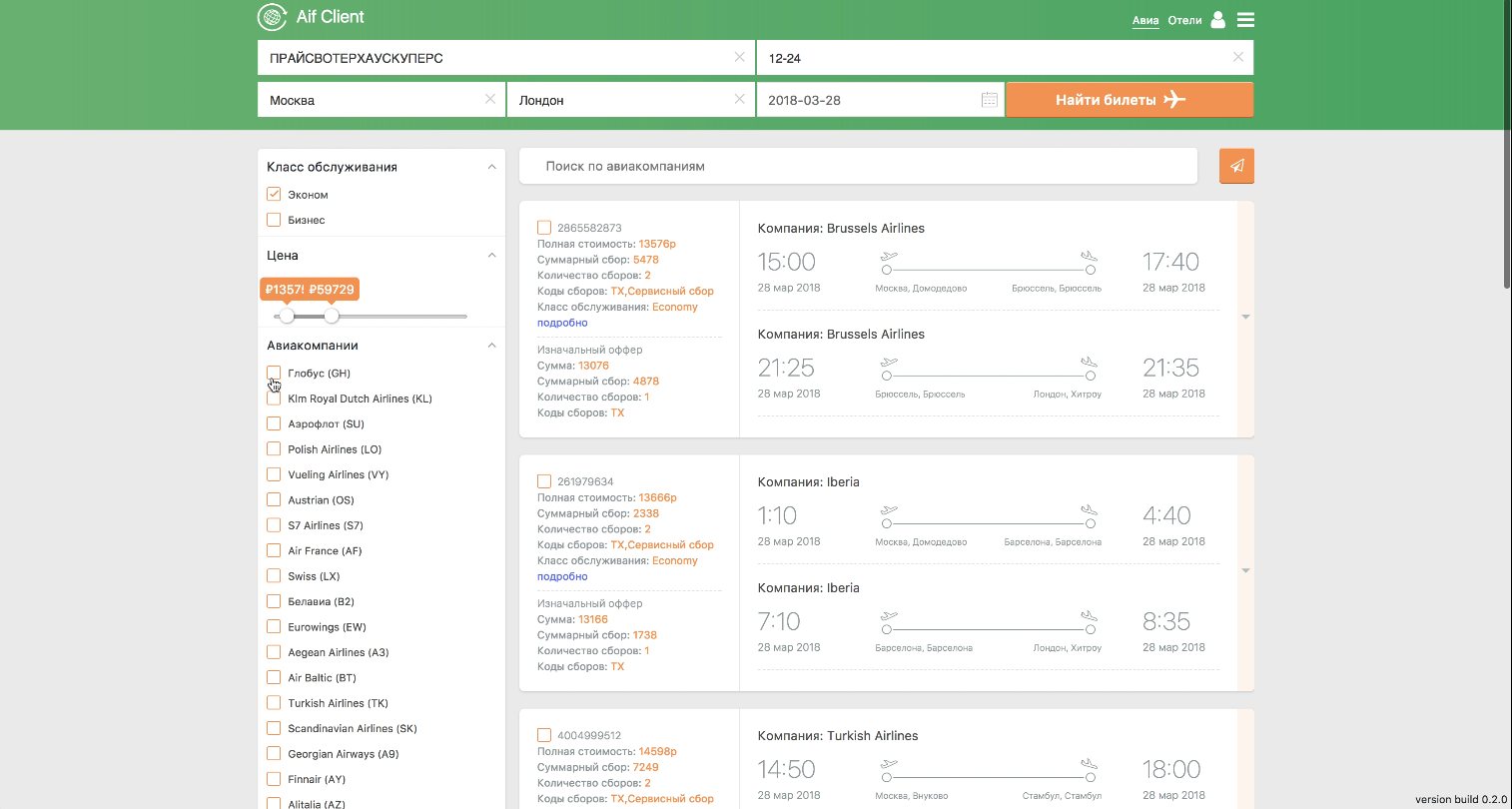Open the user profile icon

tap(1217, 20)
